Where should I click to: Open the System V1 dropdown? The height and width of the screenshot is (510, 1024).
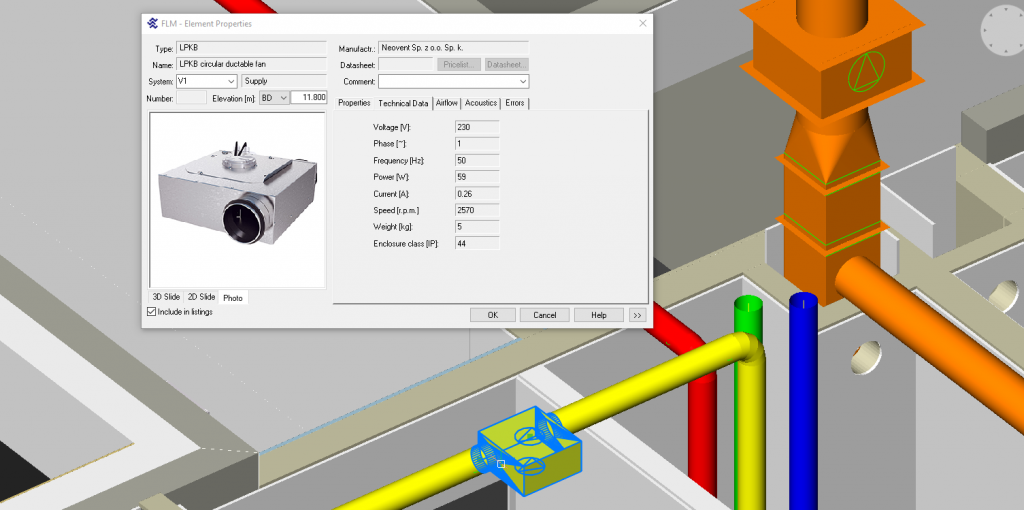tap(207, 81)
